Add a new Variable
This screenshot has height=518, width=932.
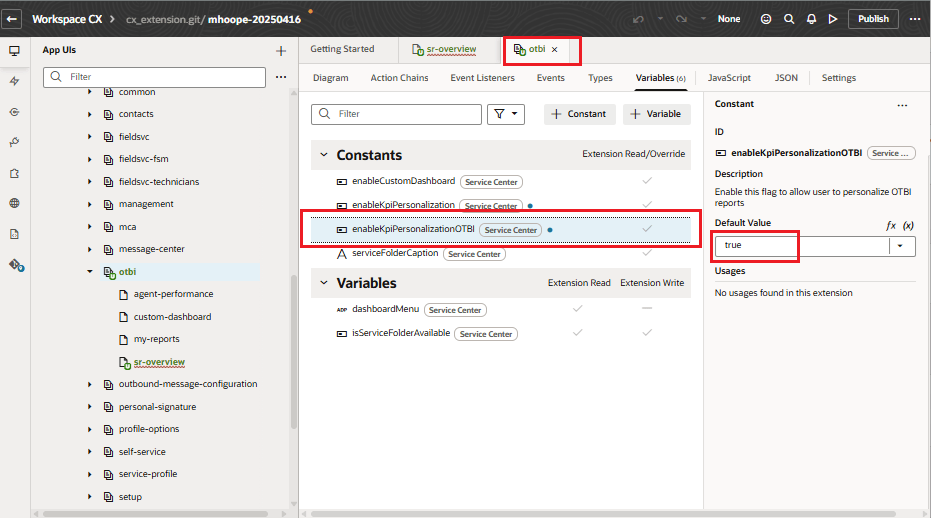tap(656, 114)
